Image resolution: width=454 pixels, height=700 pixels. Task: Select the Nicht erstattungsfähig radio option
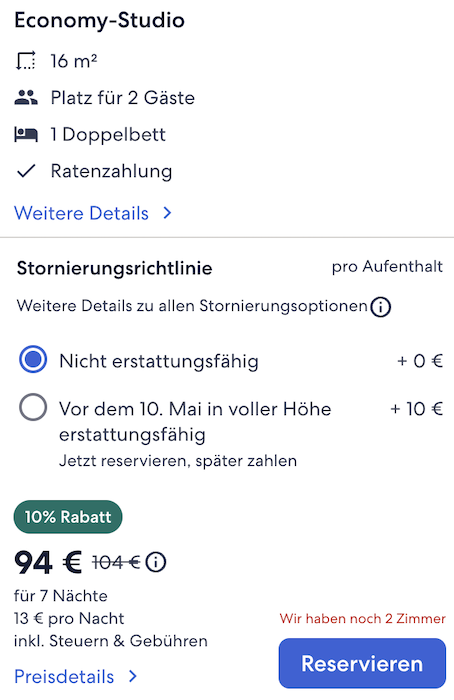[x=33, y=359]
